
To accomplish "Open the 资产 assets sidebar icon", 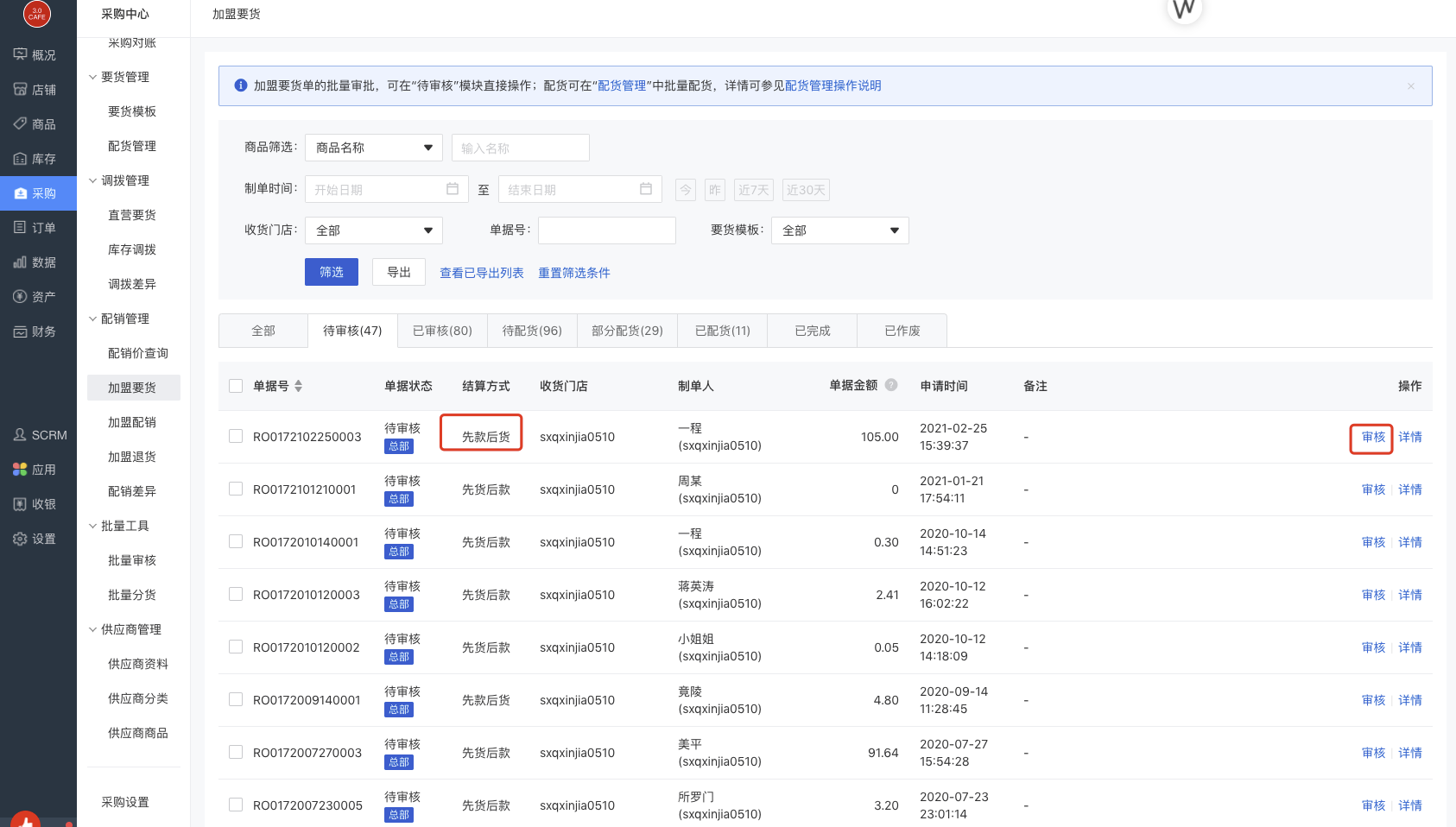I will [21, 296].
